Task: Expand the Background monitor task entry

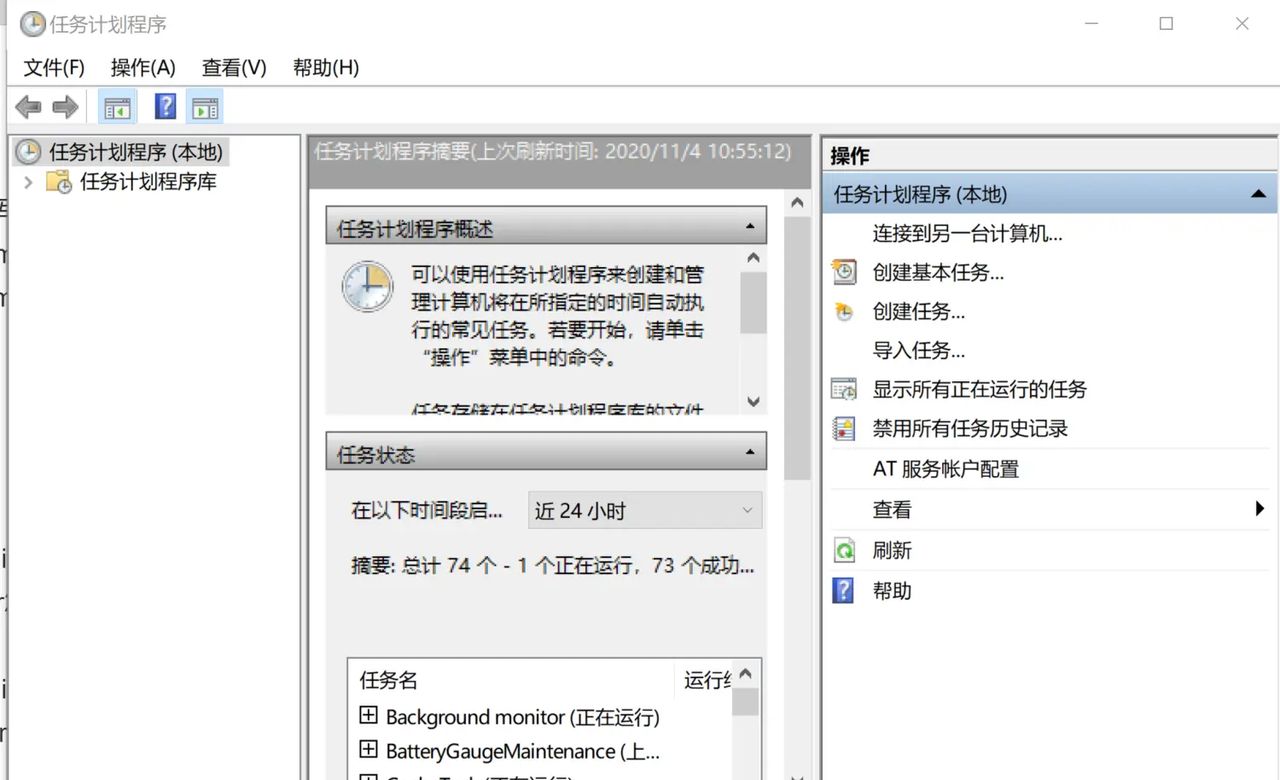Action: tap(369, 716)
